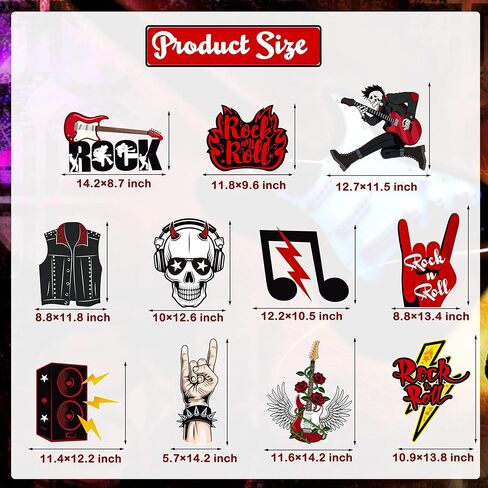This screenshot has width=488, height=488.
Task: Click the winged guitar with roses
Action: click(309, 392)
